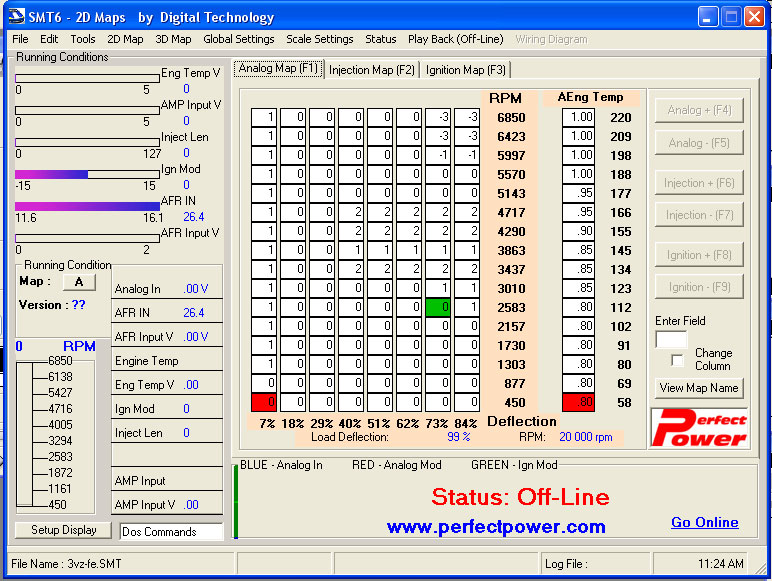Select the -3 cell at 6850 RPM, 84% column

tap(467, 117)
